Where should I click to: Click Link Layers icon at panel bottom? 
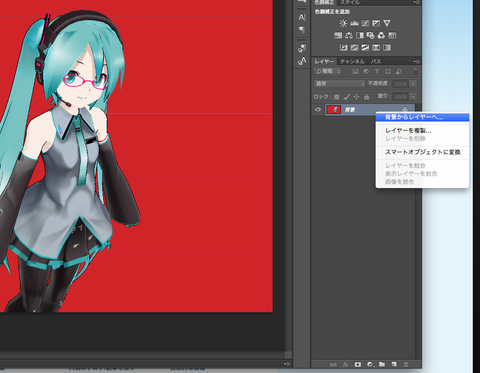tap(333, 364)
